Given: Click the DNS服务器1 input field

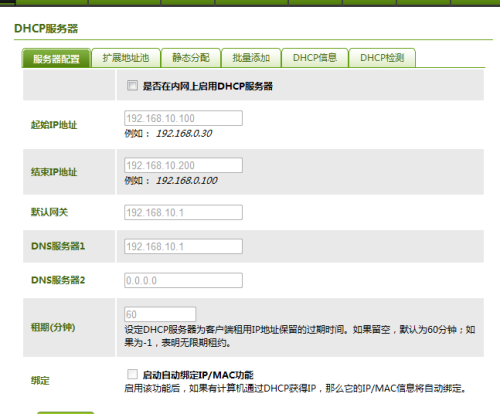Looking at the screenshot, I should pos(183,247).
